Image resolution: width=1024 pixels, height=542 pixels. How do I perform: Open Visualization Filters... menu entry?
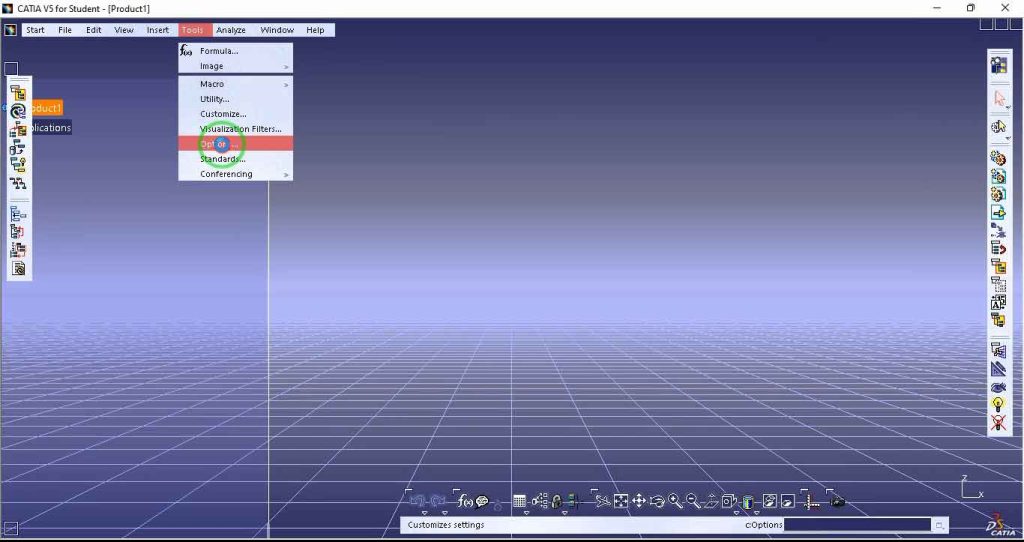click(x=240, y=129)
